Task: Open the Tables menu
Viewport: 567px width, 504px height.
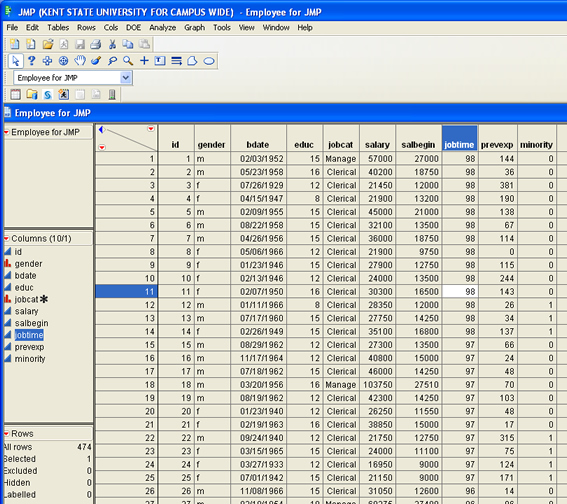Action: pyautogui.click(x=58, y=27)
